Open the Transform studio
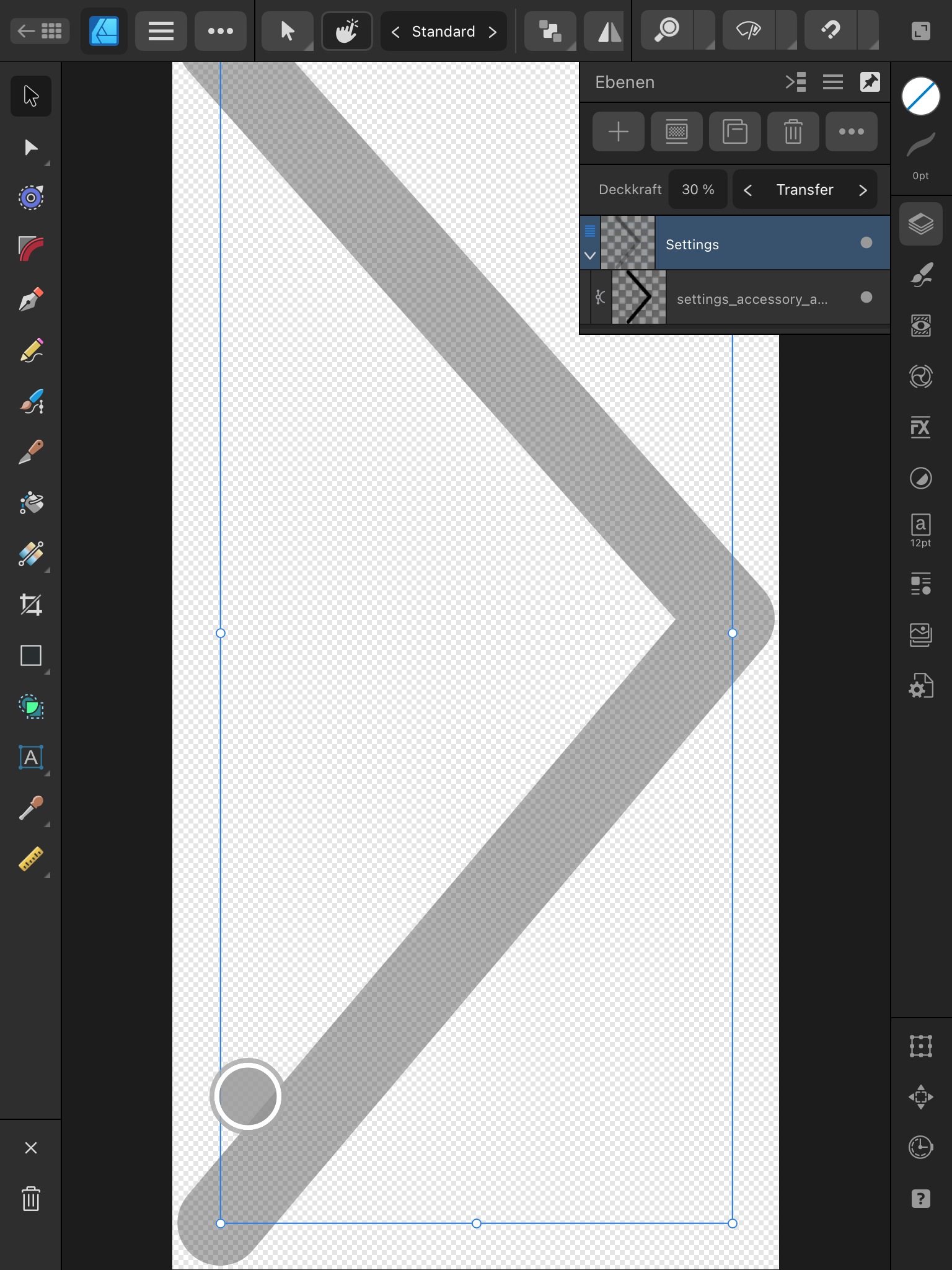 [x=921, y=1046]
